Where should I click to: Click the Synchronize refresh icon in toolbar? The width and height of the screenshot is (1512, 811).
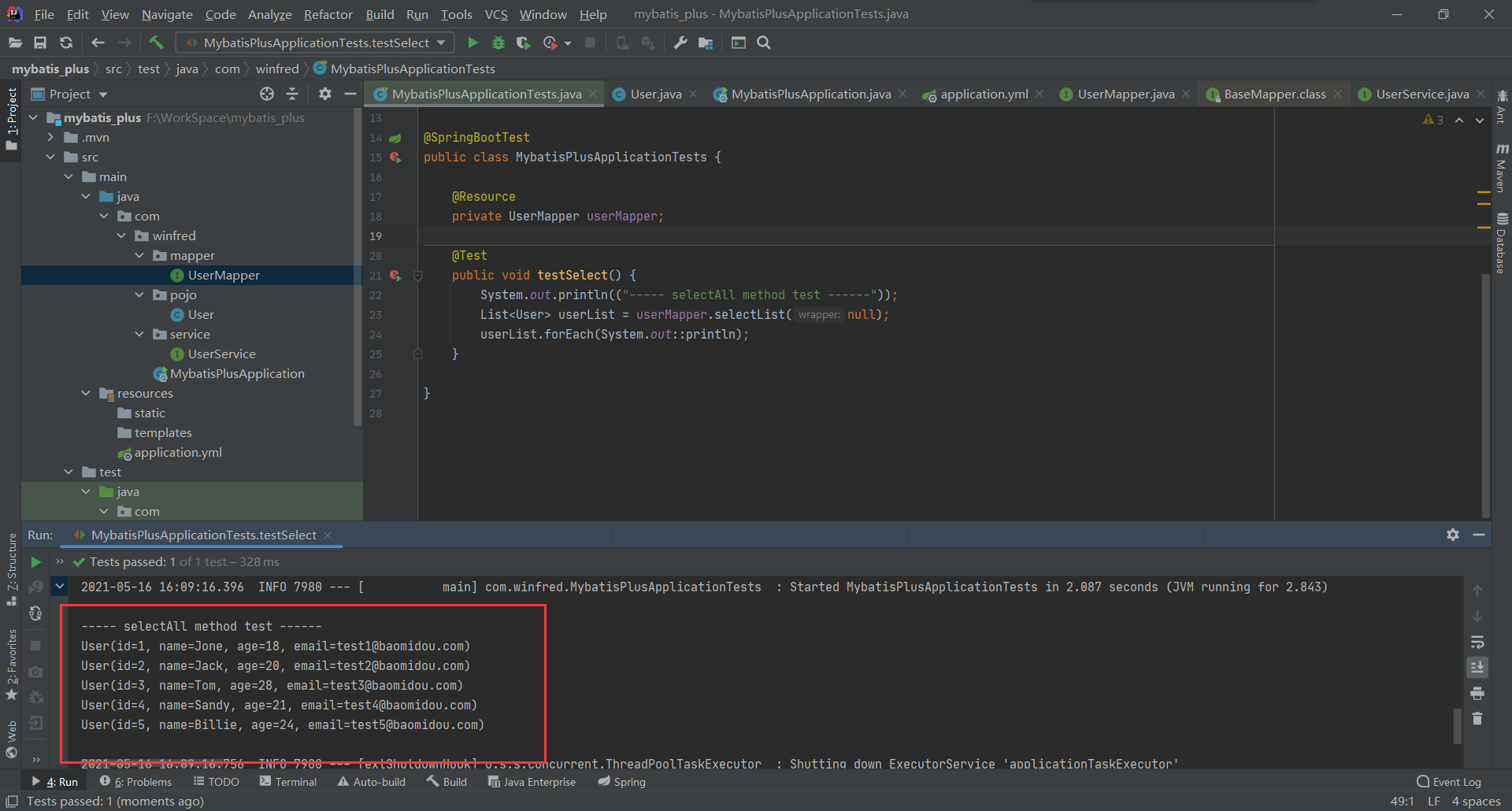(66, 43)
